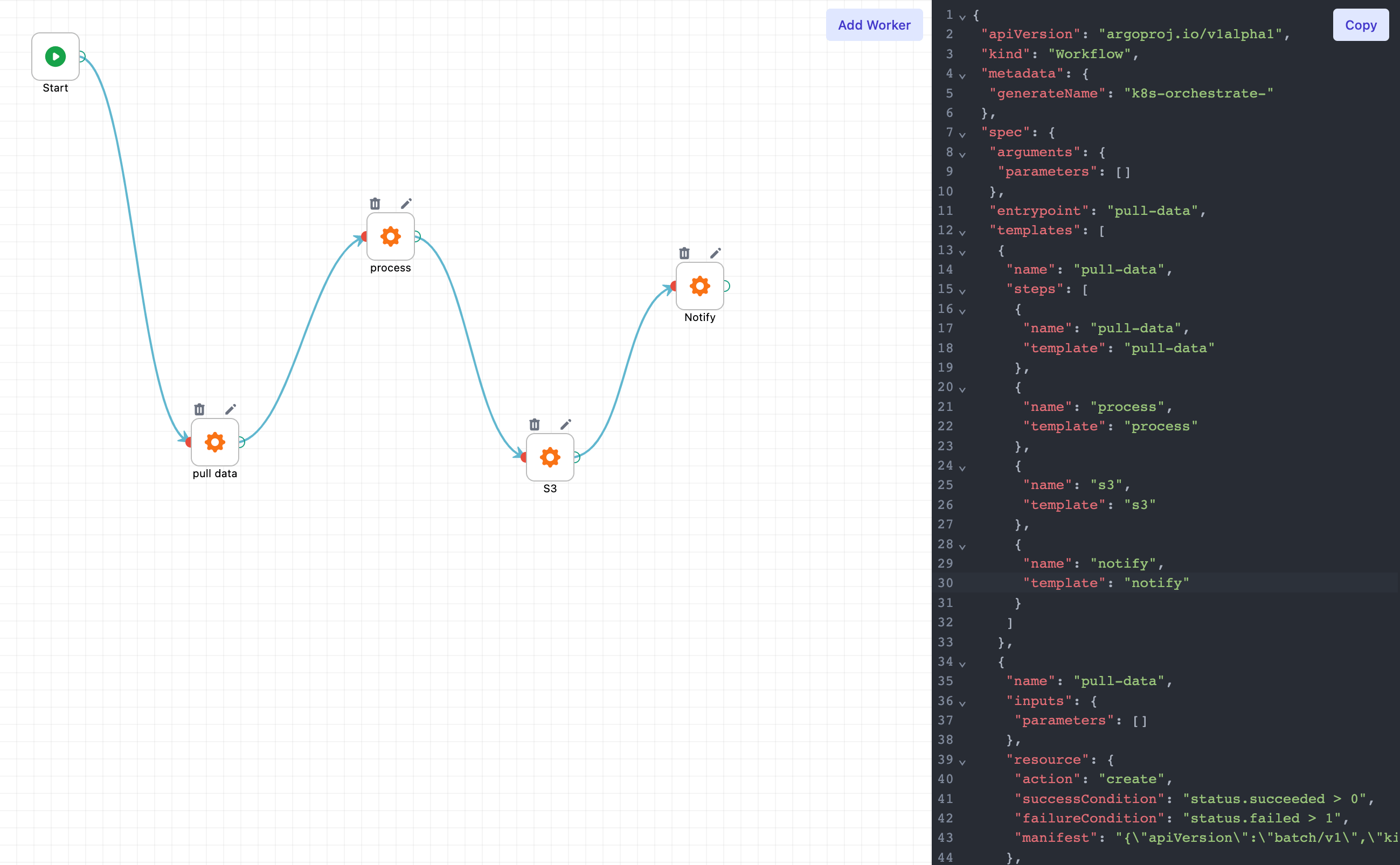Click pencil icon above S3 node
Screen dimensions: 1400x865
click(x=565, y=424)
